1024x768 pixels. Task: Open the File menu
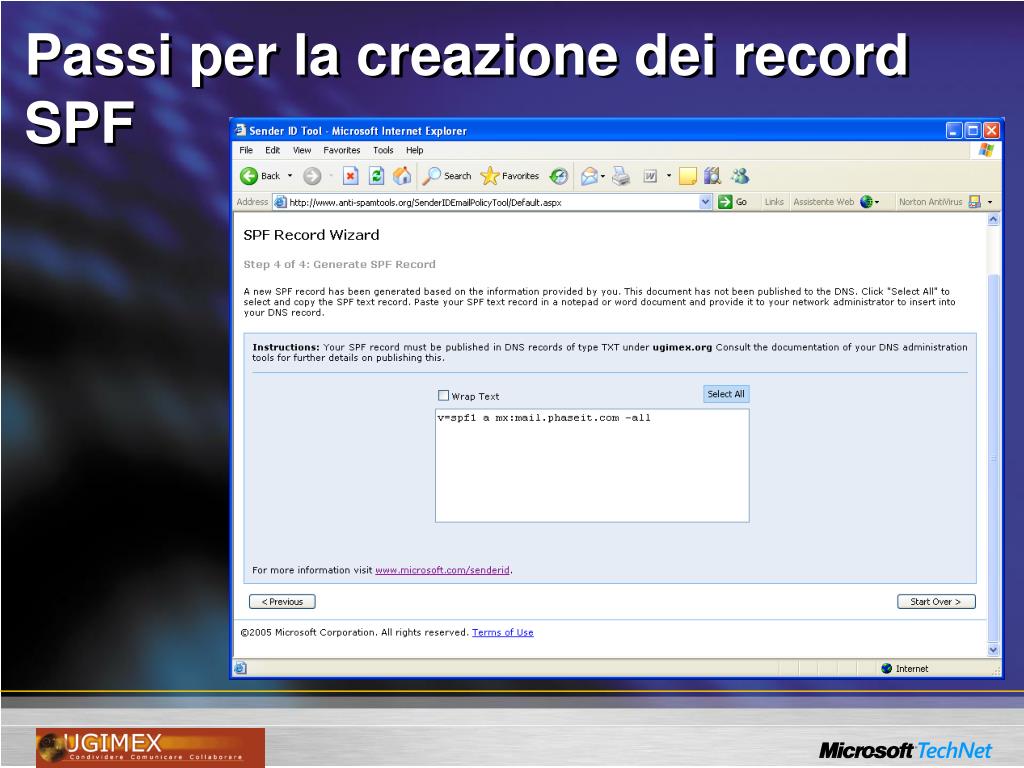point(246,150)
